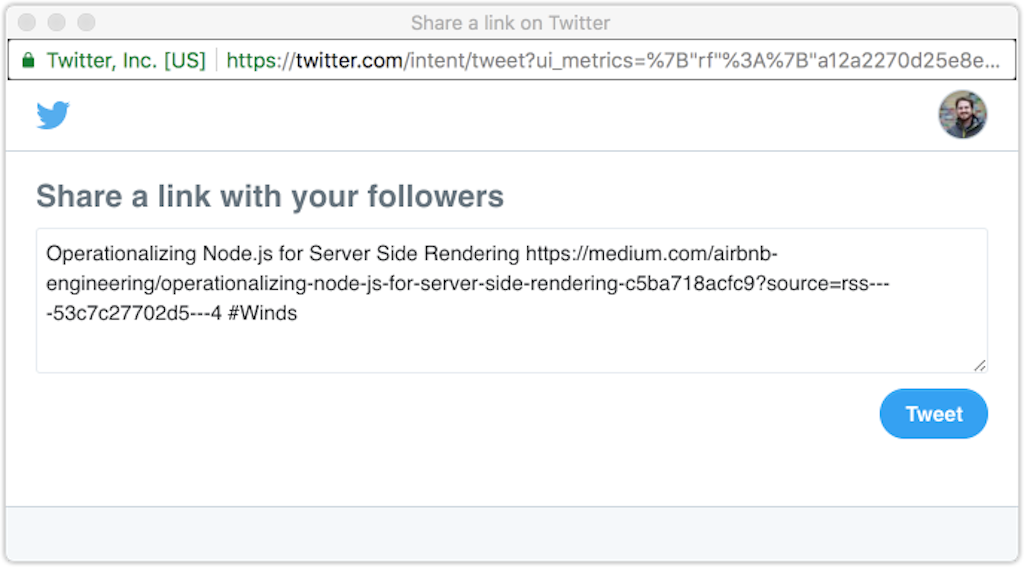This screenshot has height=567, width=1024.
Task: Click the empty area at the bottom of the tweet box
Action: [x=500, y=350]
